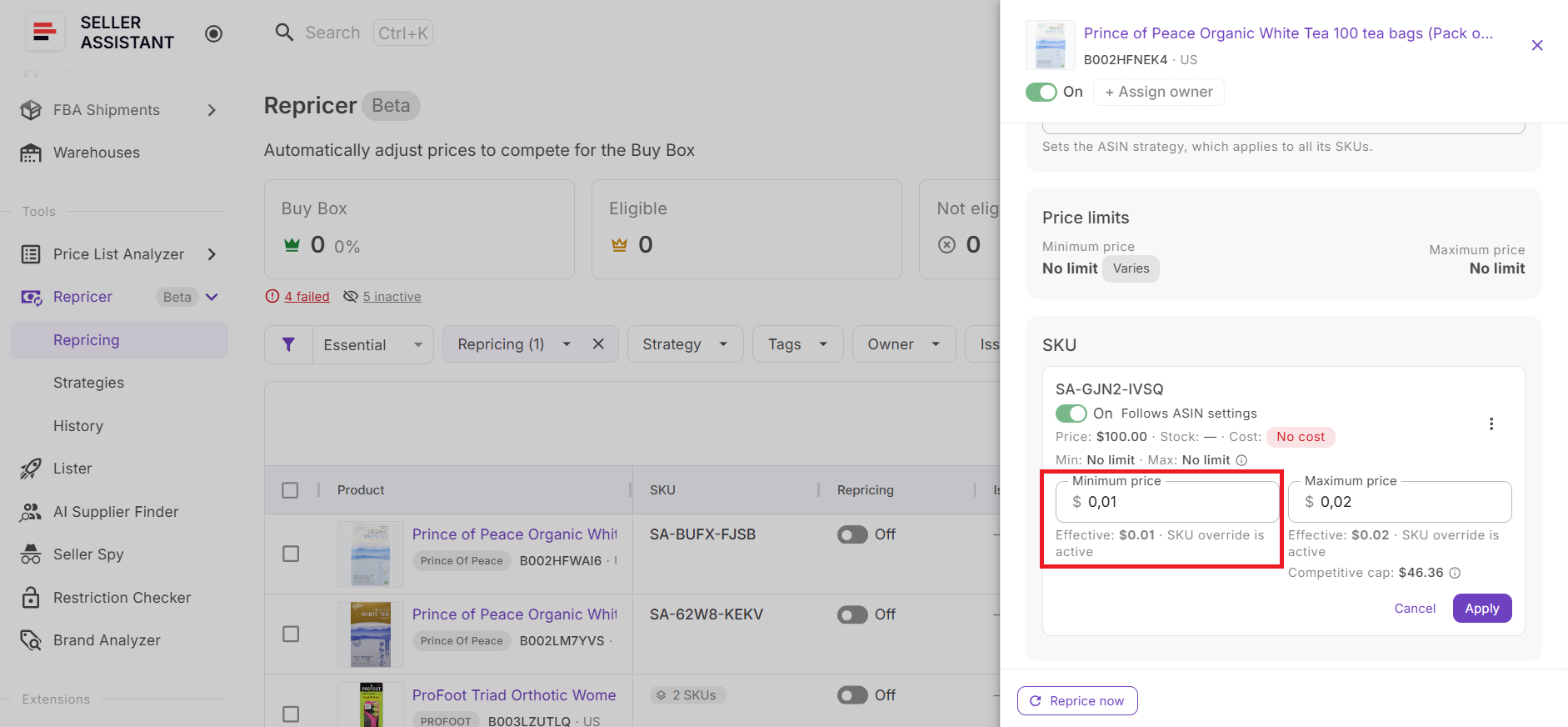Click the Brand Analyzer icon
Viewport: 1568px width, 727px height.
click(x=31, y=640)
